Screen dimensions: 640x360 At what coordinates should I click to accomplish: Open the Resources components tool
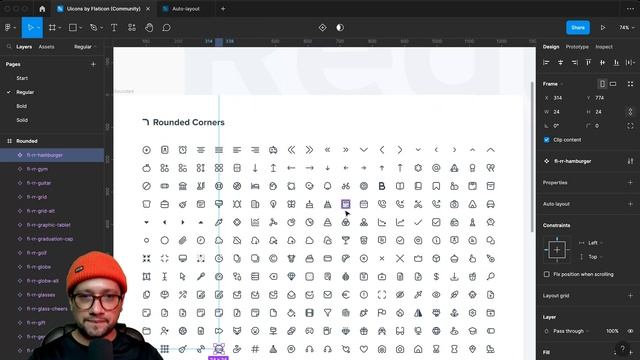(131, 28)
